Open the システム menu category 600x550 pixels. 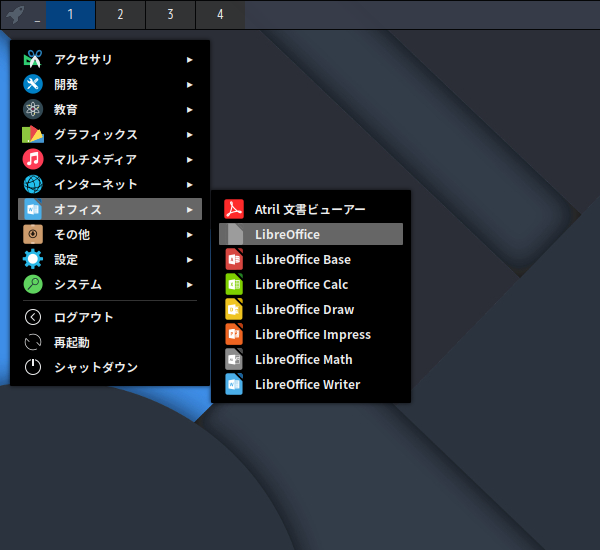click(x=110, y=284)
